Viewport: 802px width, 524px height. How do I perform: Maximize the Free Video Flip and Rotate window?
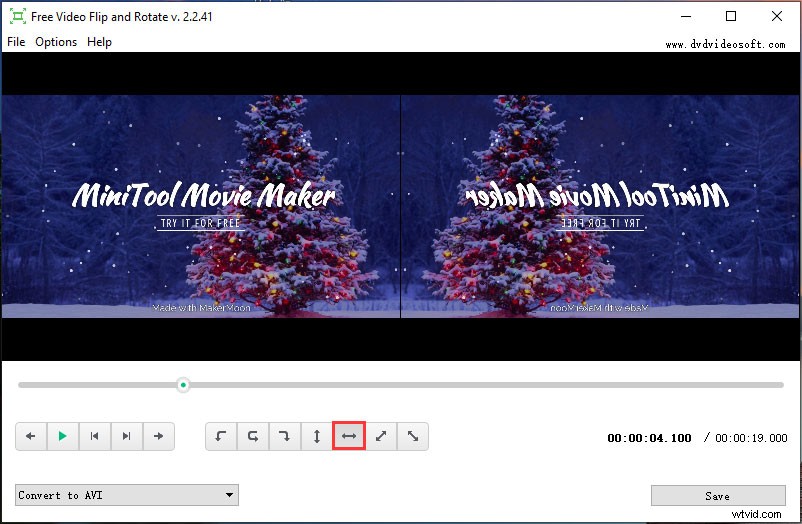coord(731,16)
